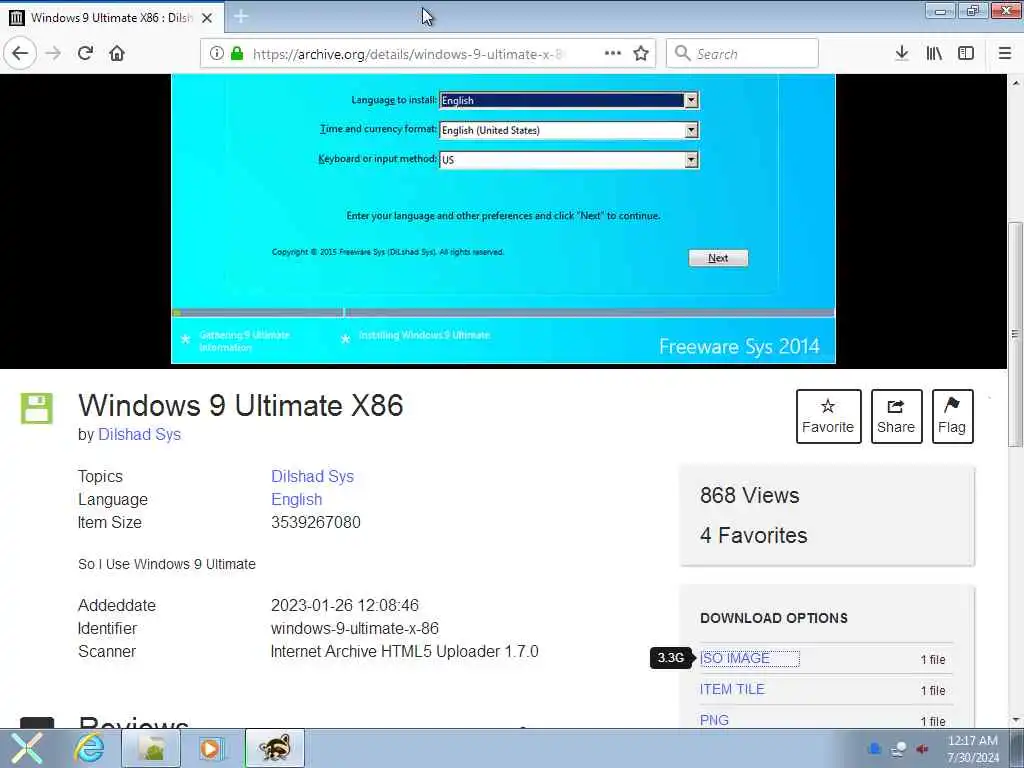Click the network tray icon

pyautogui.click(x=899, y=748)
